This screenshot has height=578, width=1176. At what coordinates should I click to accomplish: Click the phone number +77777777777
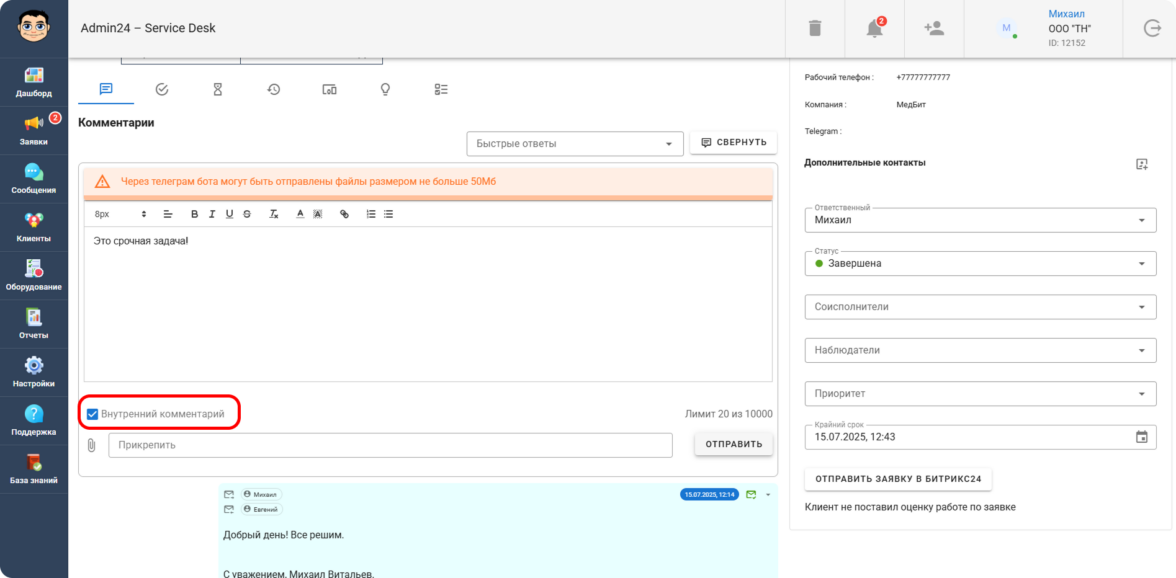tap(923, 77)
